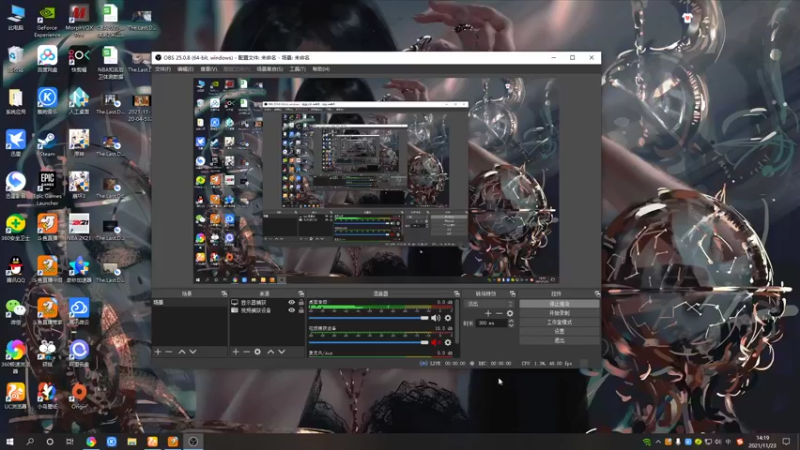Open desktop audio settings gear in mixer
800x450 pixels.
(x=448, y=318)
